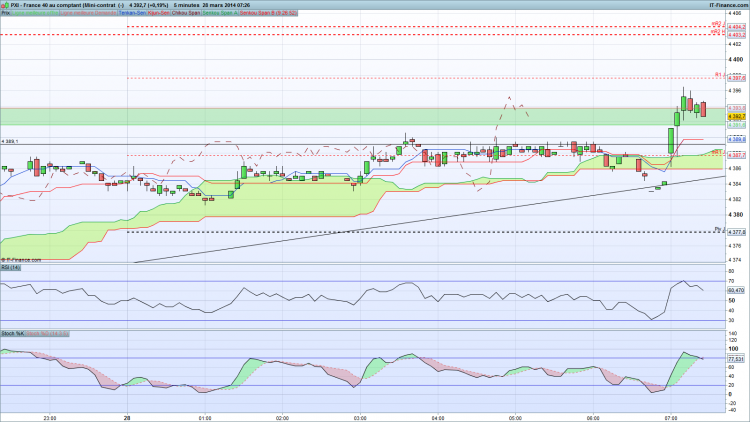Select the R1 pivot price label 4 397,6
The height and width of the screenshot is (422, 750).
pyautogui.click(x=736, y=78)
